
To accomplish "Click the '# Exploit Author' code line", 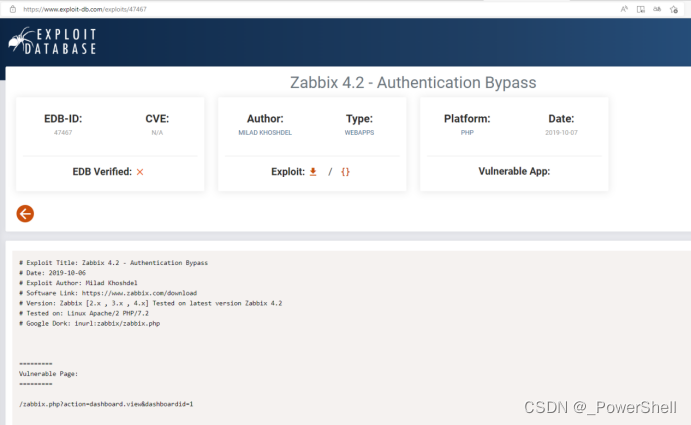I will click(x=78, y=283).
